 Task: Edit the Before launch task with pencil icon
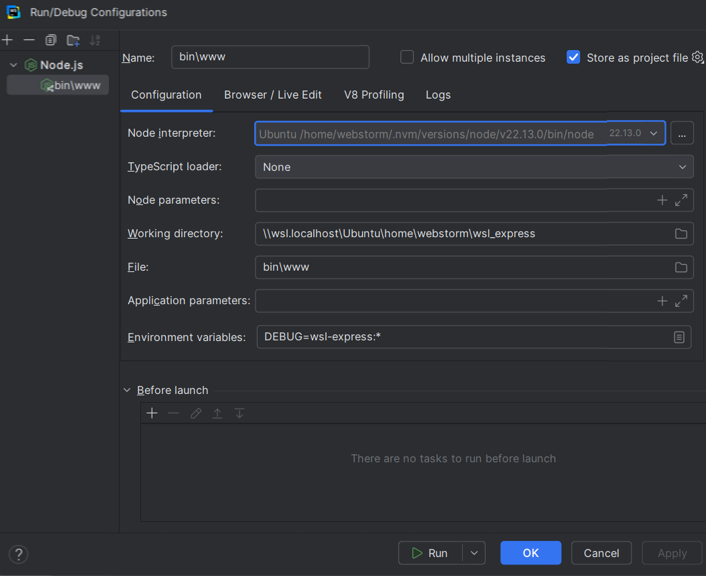coord(195,413)
